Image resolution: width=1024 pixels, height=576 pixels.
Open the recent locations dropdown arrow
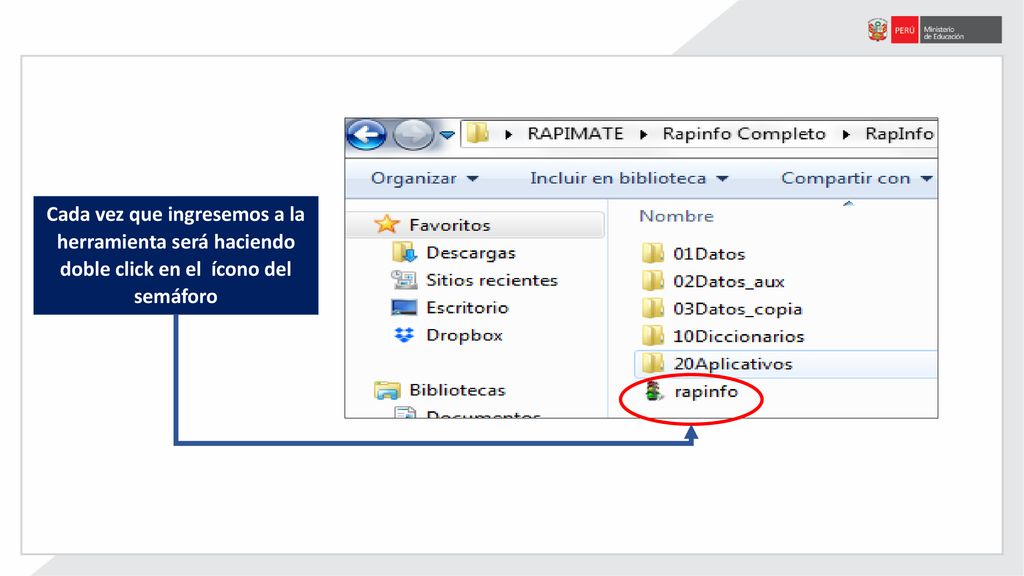pos(447,135)
